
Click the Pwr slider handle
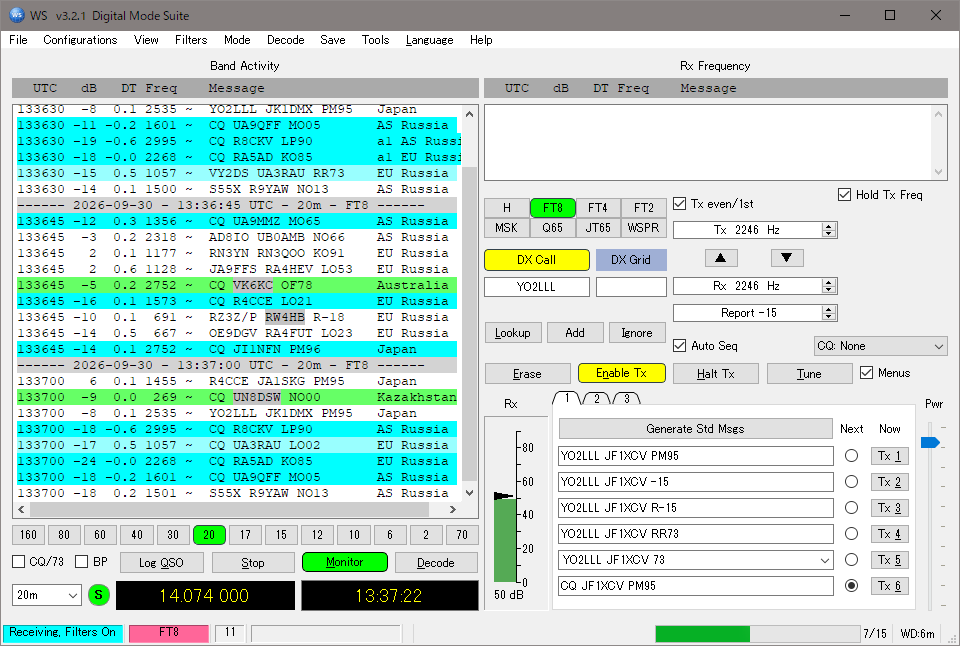click(x=930, y=442)
